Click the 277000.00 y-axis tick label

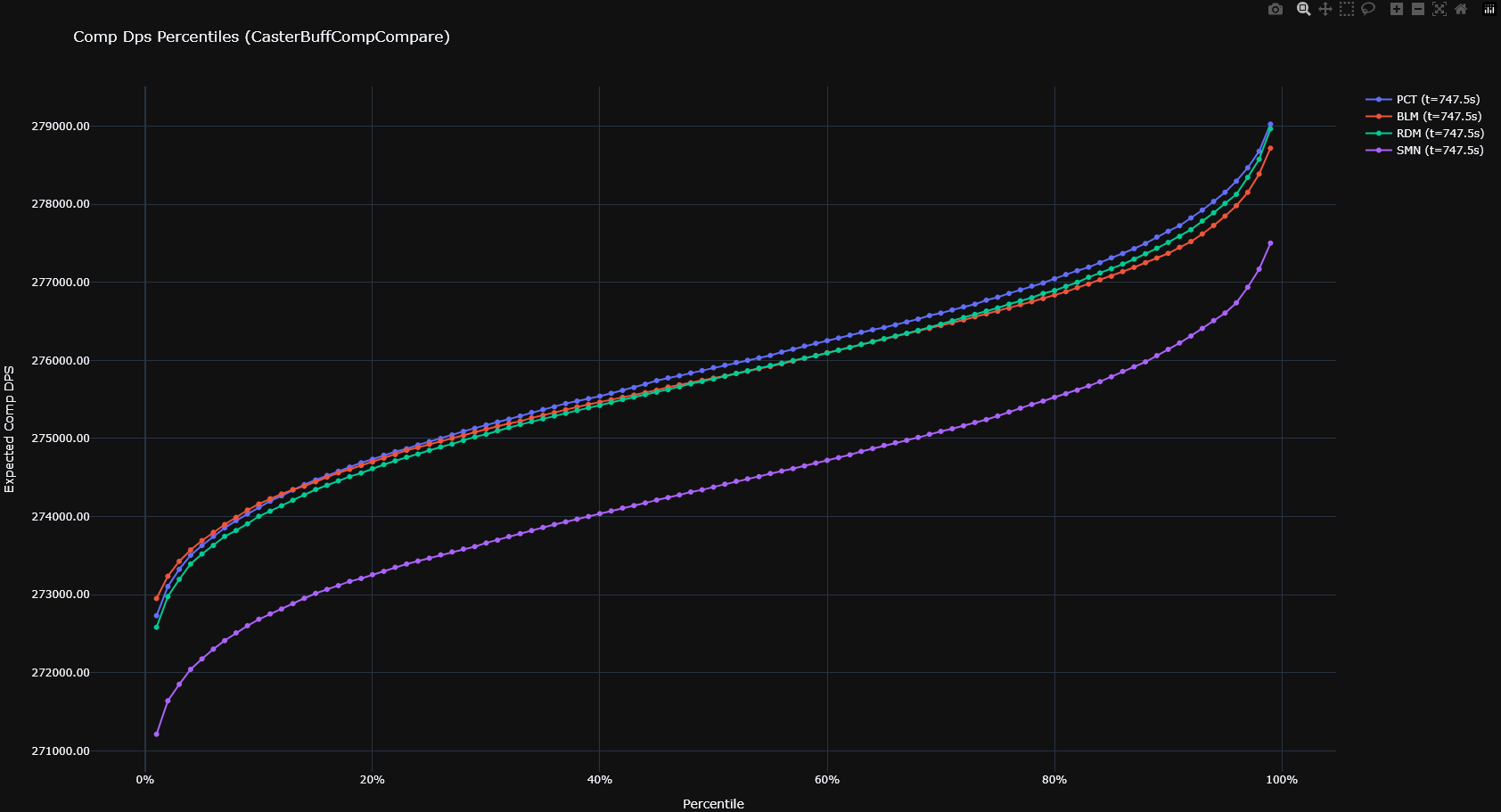[61, 283]
